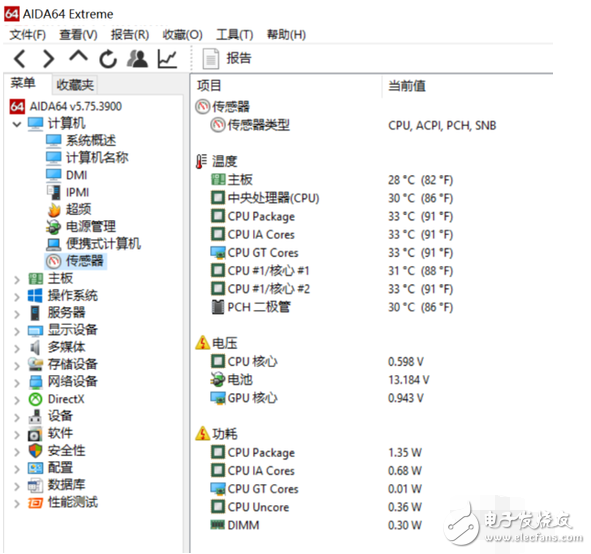Click the IPMI server icon
This screenshot has width=591, height=554.
[x=54, y=192]
